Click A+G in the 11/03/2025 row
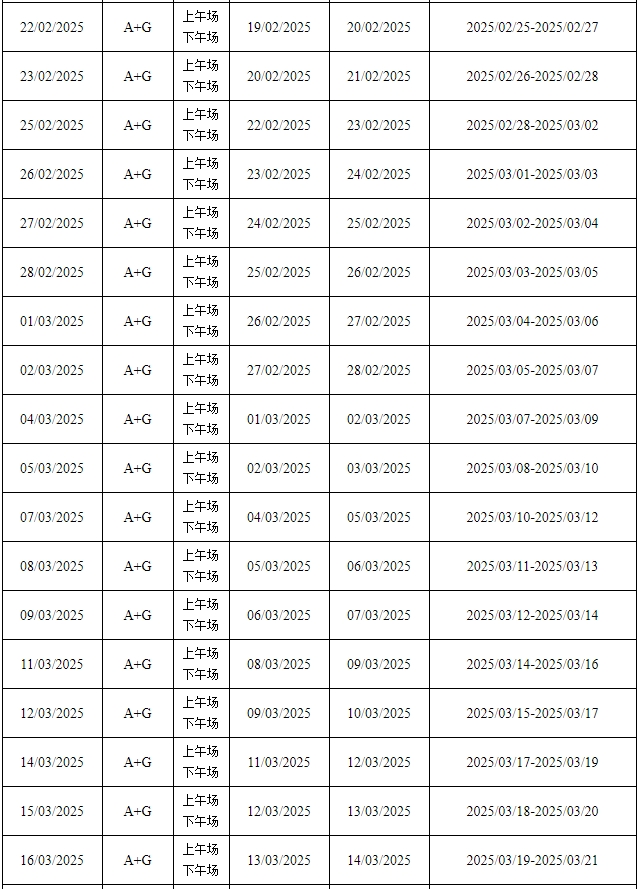639x889 pixels. (x=138, y=664)
